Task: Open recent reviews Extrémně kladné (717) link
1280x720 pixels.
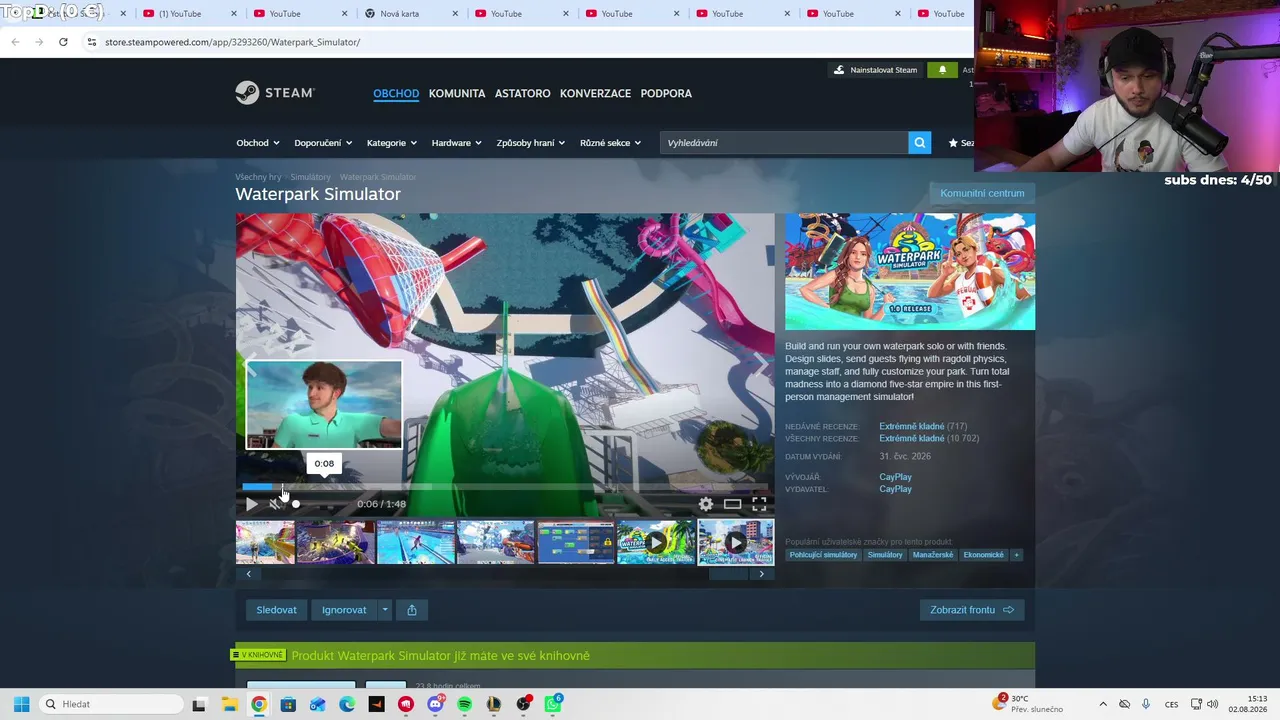Action: coord(923,427)
